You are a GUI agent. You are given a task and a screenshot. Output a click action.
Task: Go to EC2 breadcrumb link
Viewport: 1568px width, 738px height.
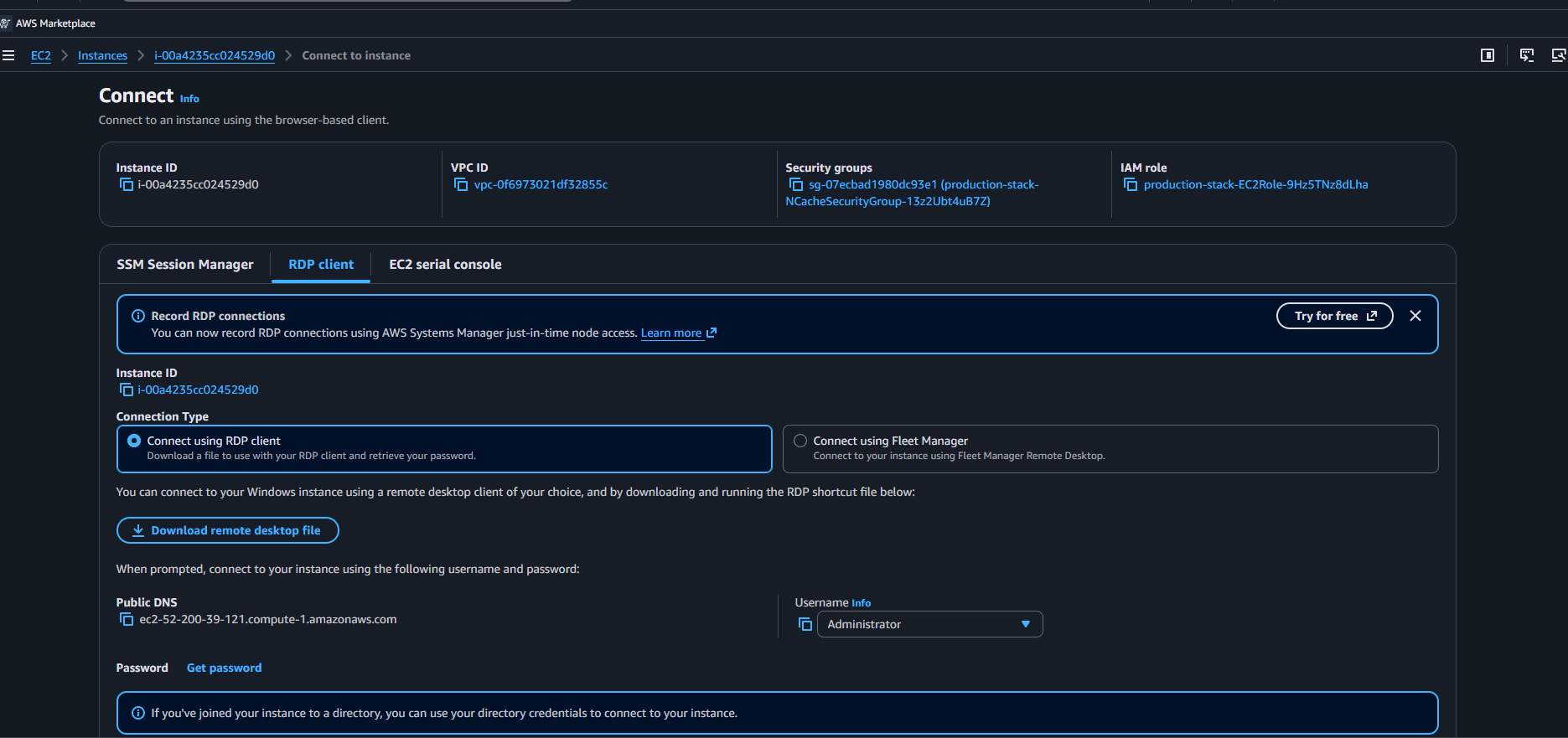41,55
